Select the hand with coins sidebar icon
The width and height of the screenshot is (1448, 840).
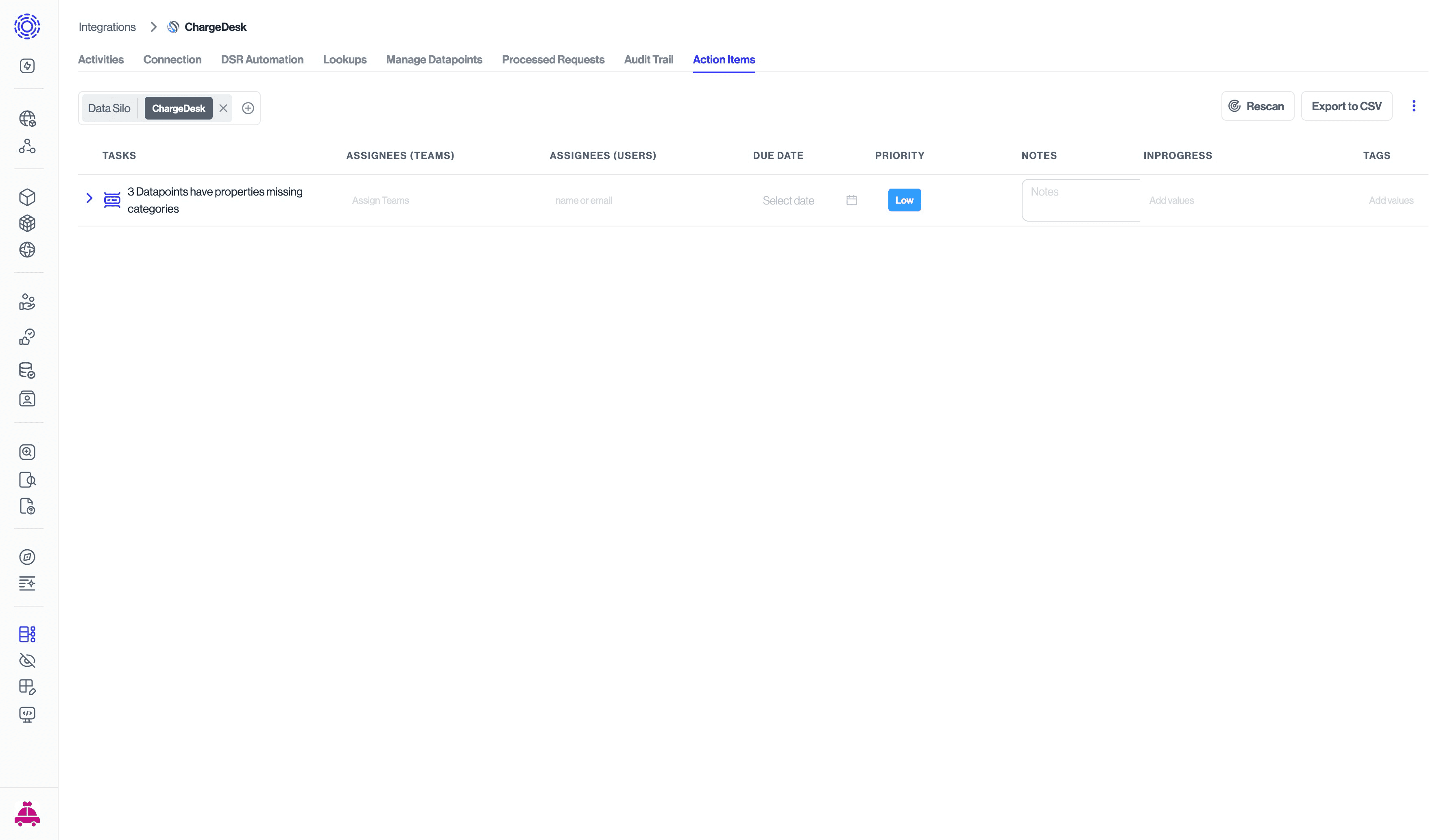(27, 302)
